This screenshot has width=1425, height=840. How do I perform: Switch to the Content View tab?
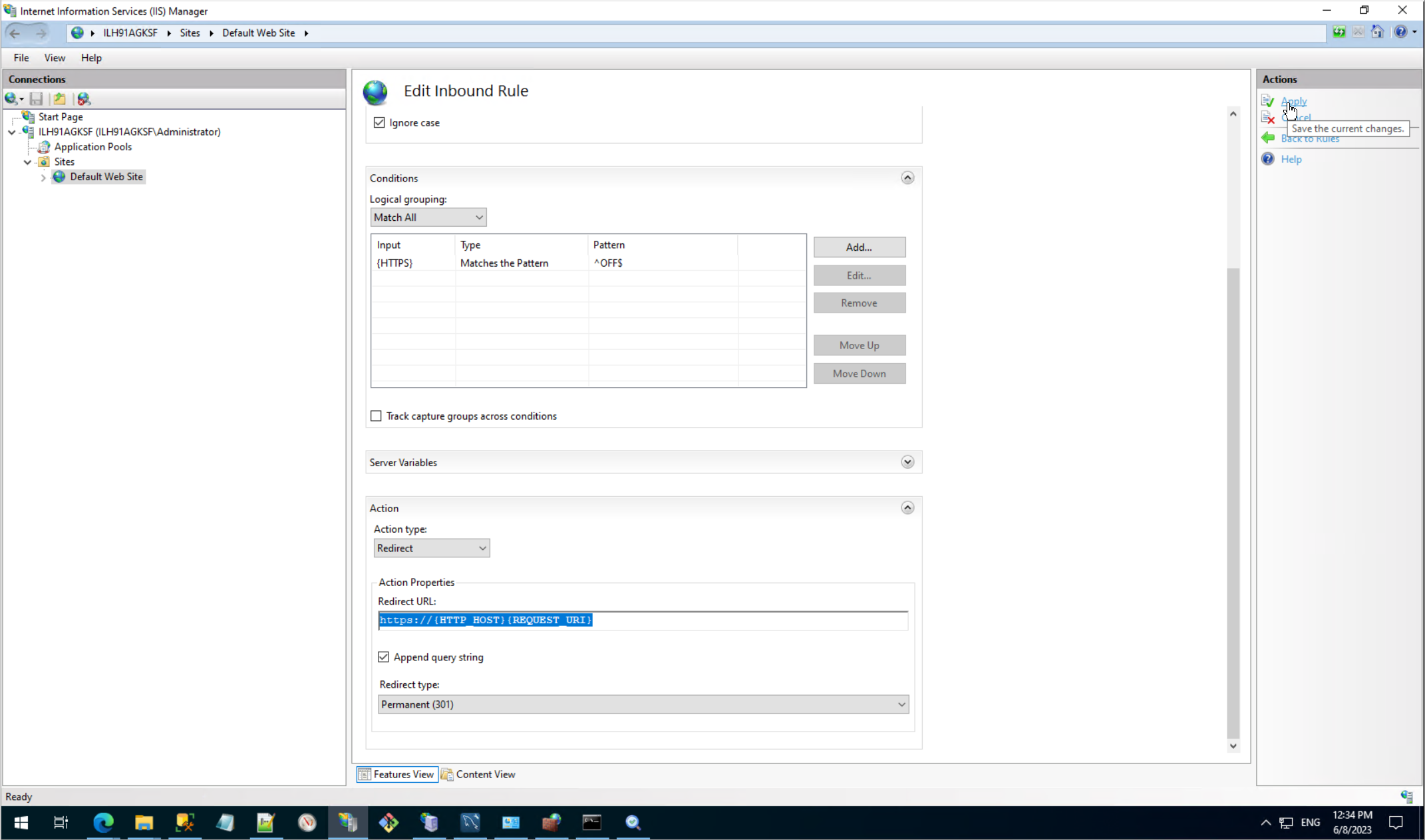(x=479, y=774)
